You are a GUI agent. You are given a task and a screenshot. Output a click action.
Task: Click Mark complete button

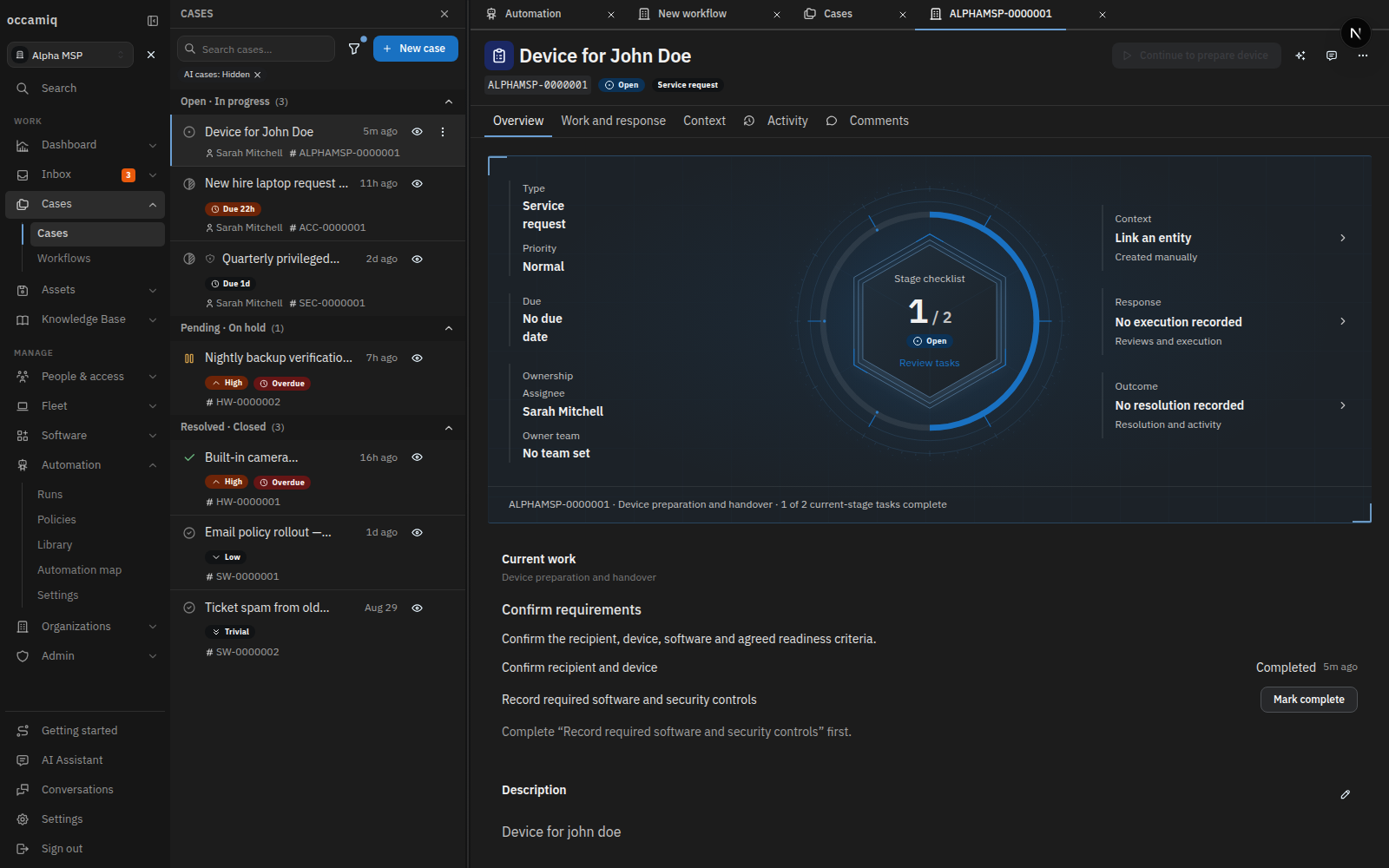tap(1309, 700)
